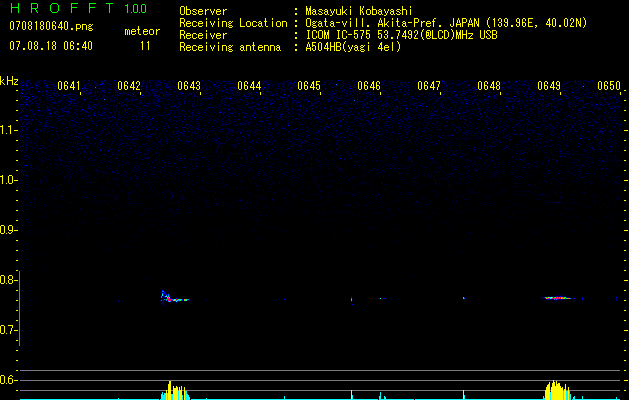The height and width of the screenshot is (400, 629).
Task: Click the receiver value ICOM IC-575 53.7492 MHz USB
Action: [402, 35]
